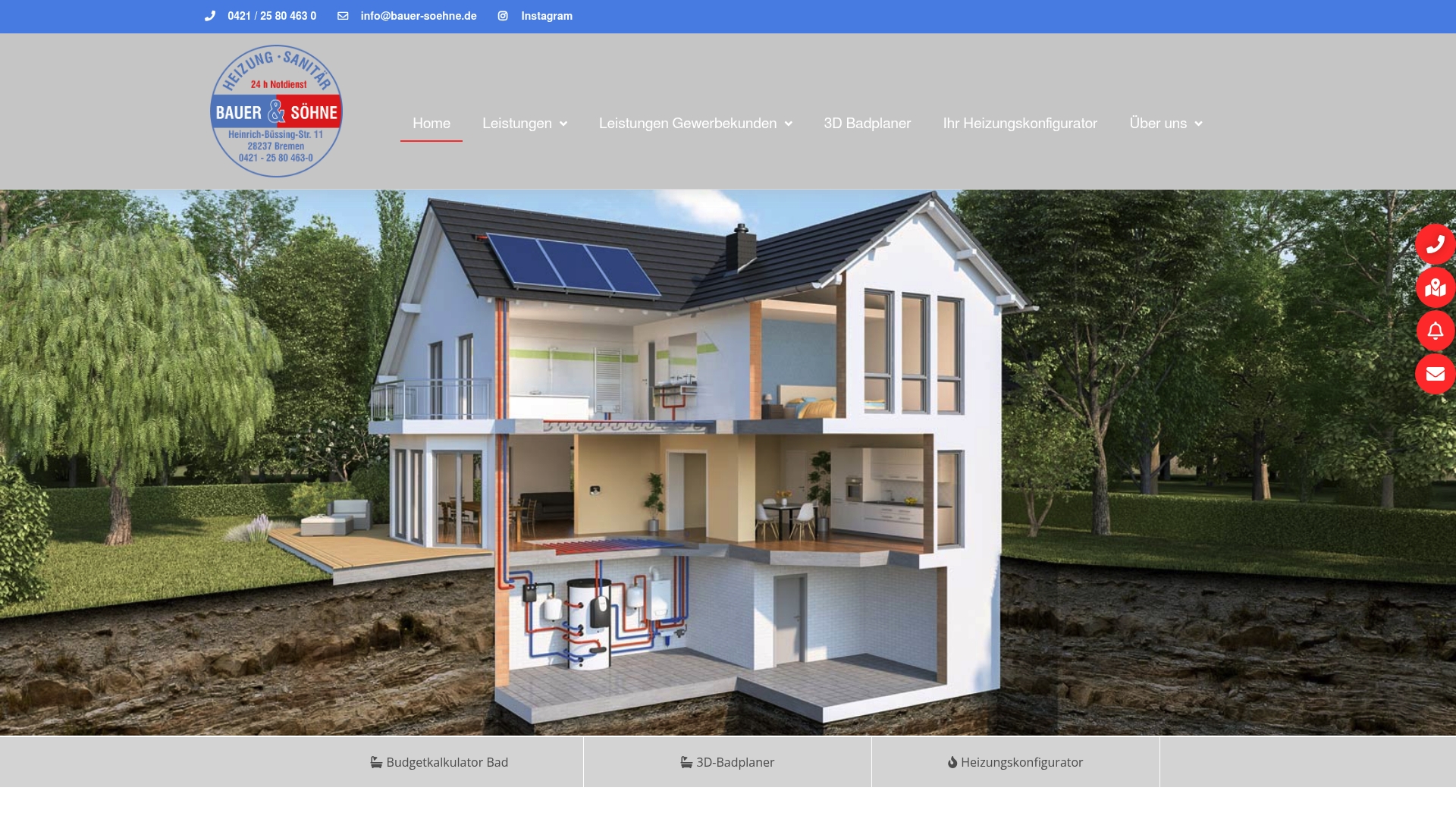This screenshot has width=1456, height=819.
Task: Expand the Leistungen dropdown menu
Action: pos(563,124)
